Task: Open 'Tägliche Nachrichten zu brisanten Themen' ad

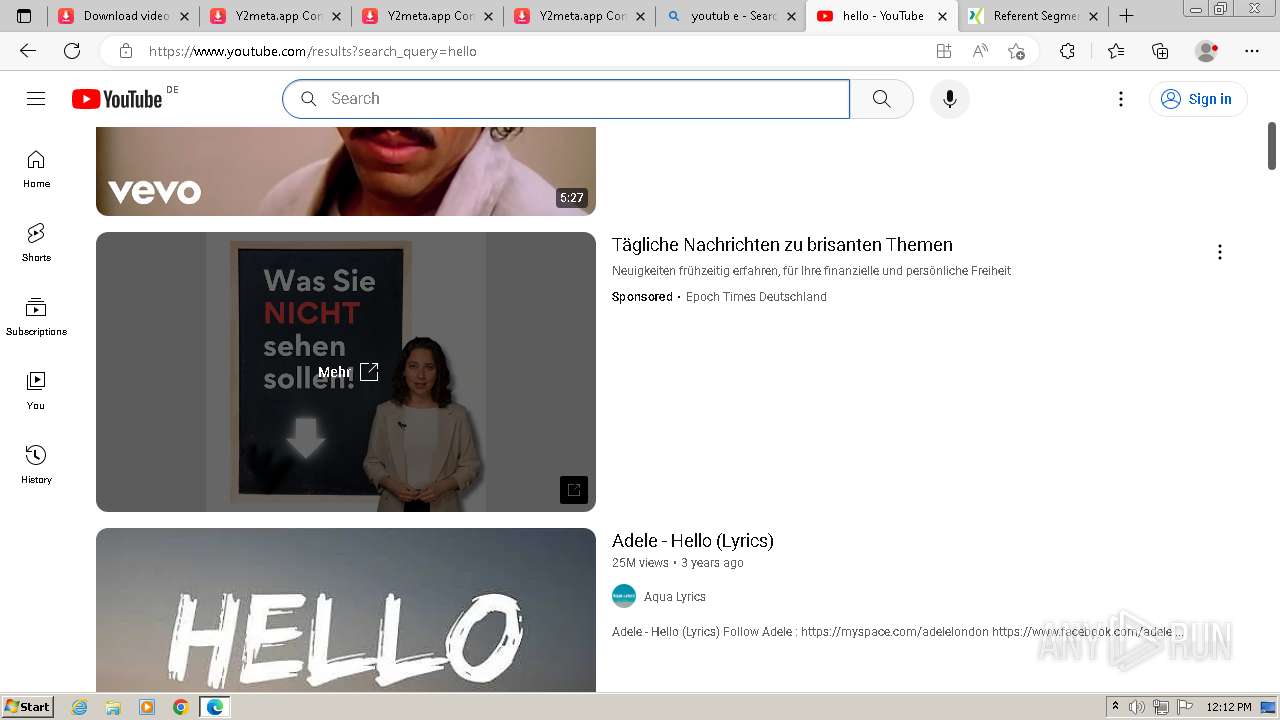Action: click(782, 245)
